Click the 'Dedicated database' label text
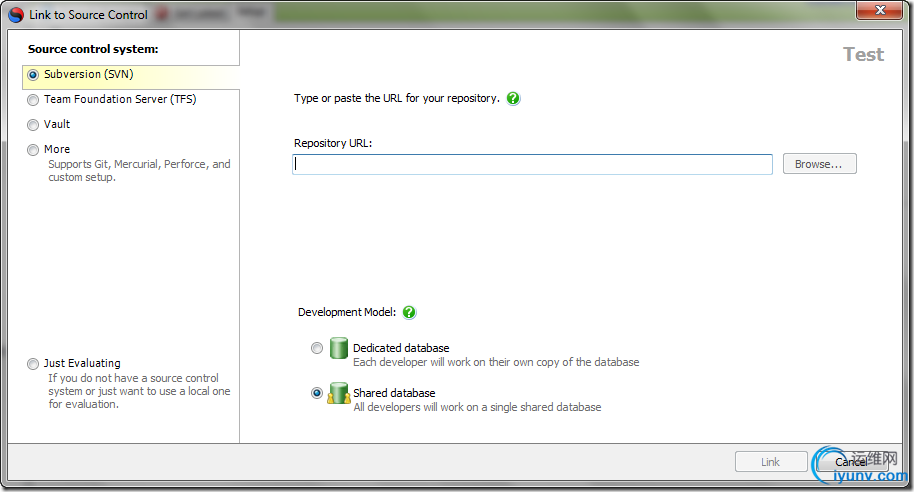 pos(401,348)
